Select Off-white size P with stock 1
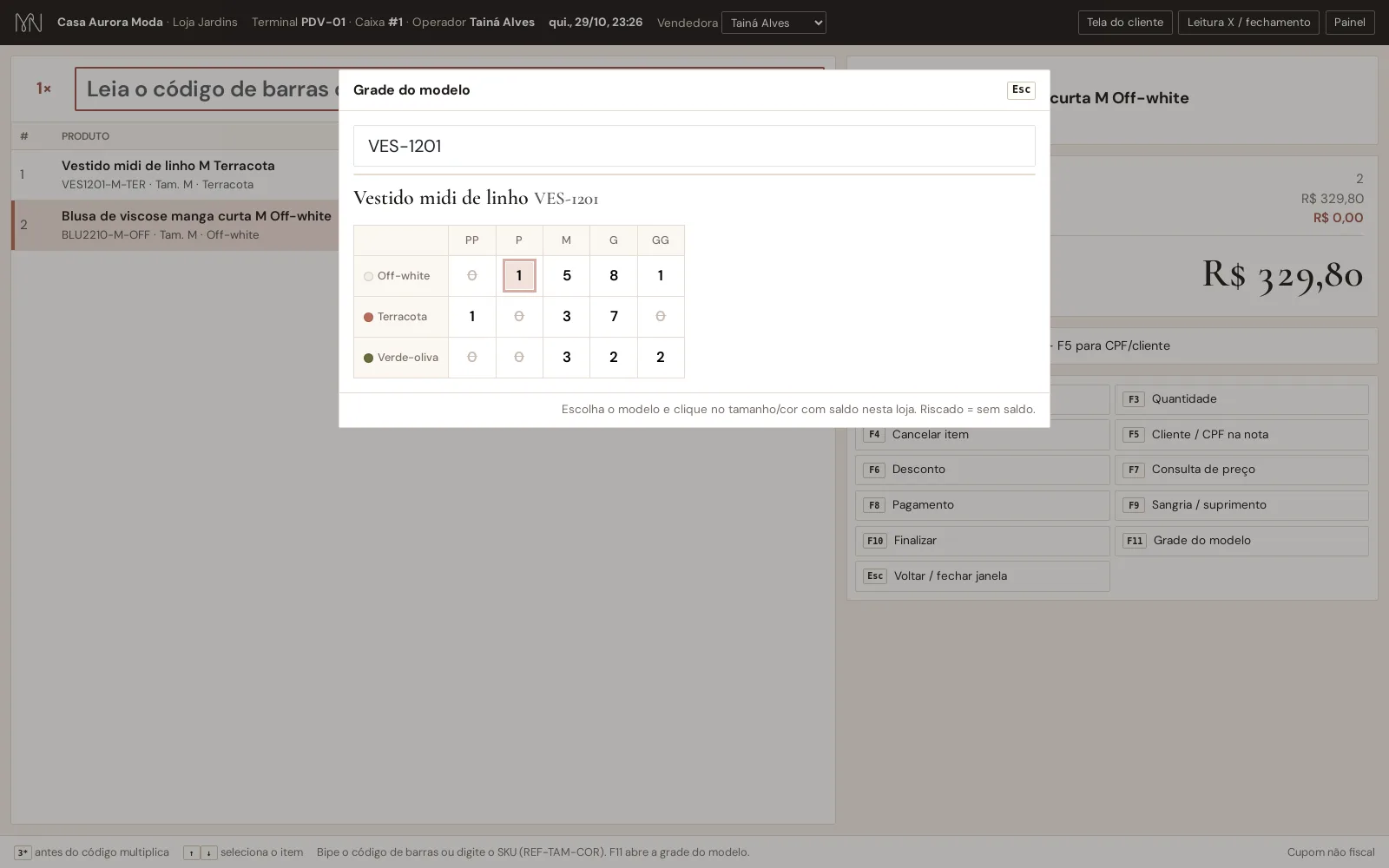This screenshot has height=868, width=1389. (x=519, y=276)
